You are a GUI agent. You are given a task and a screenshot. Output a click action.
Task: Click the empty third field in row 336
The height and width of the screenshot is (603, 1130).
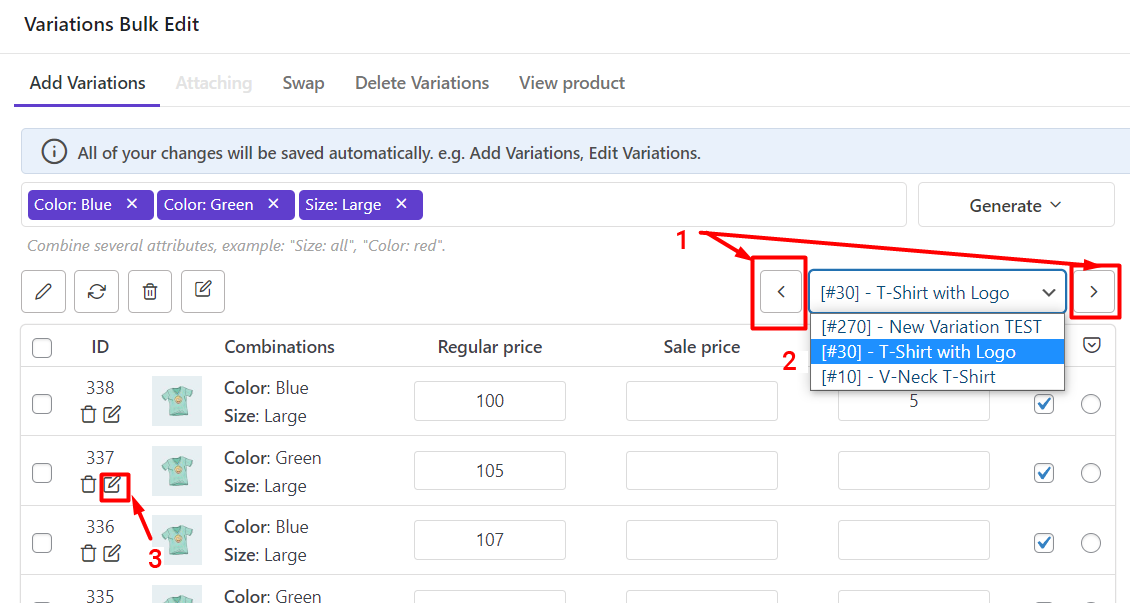point(914,540)
